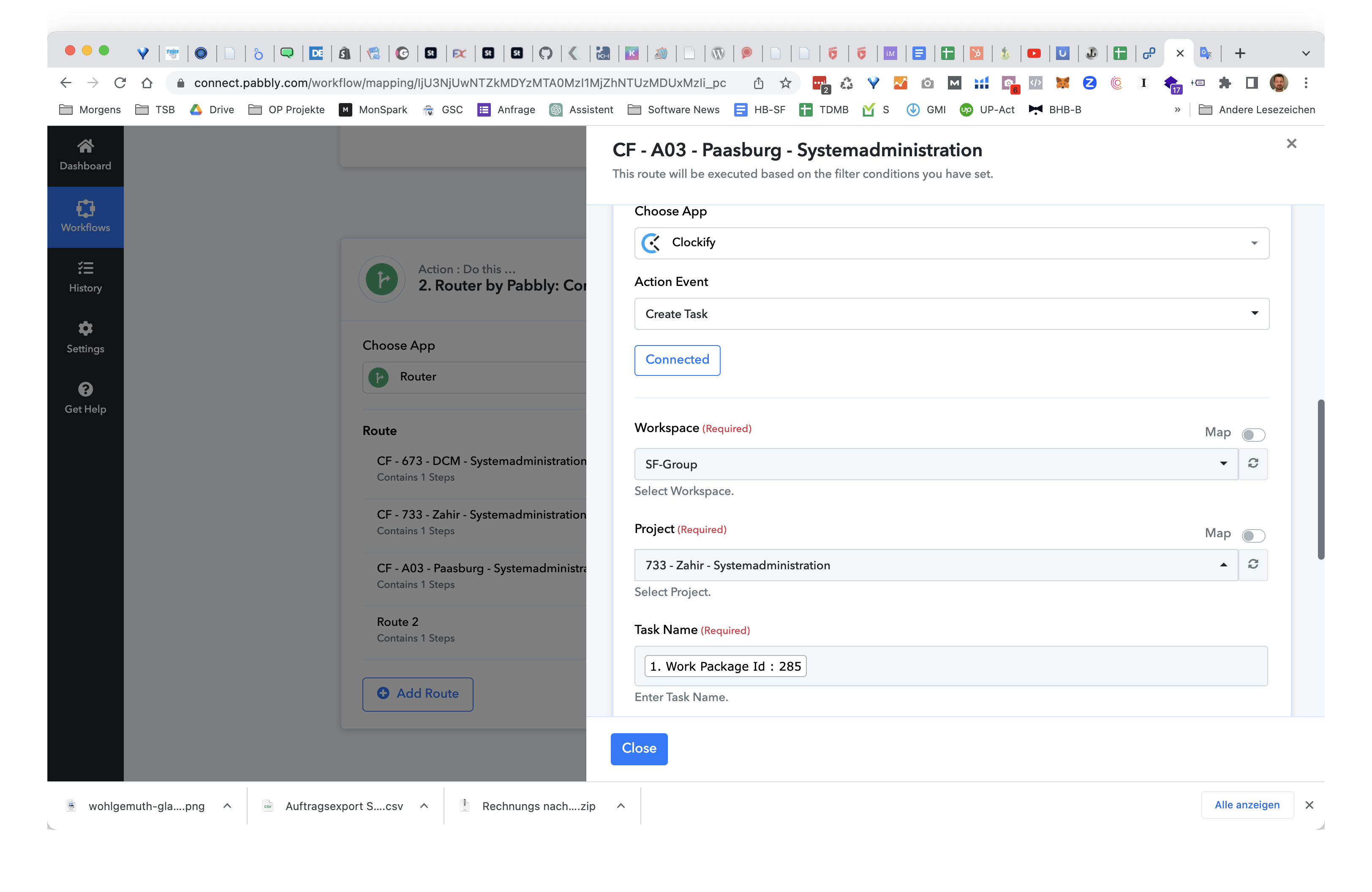Click the address bar URL

tap(460, 83)
